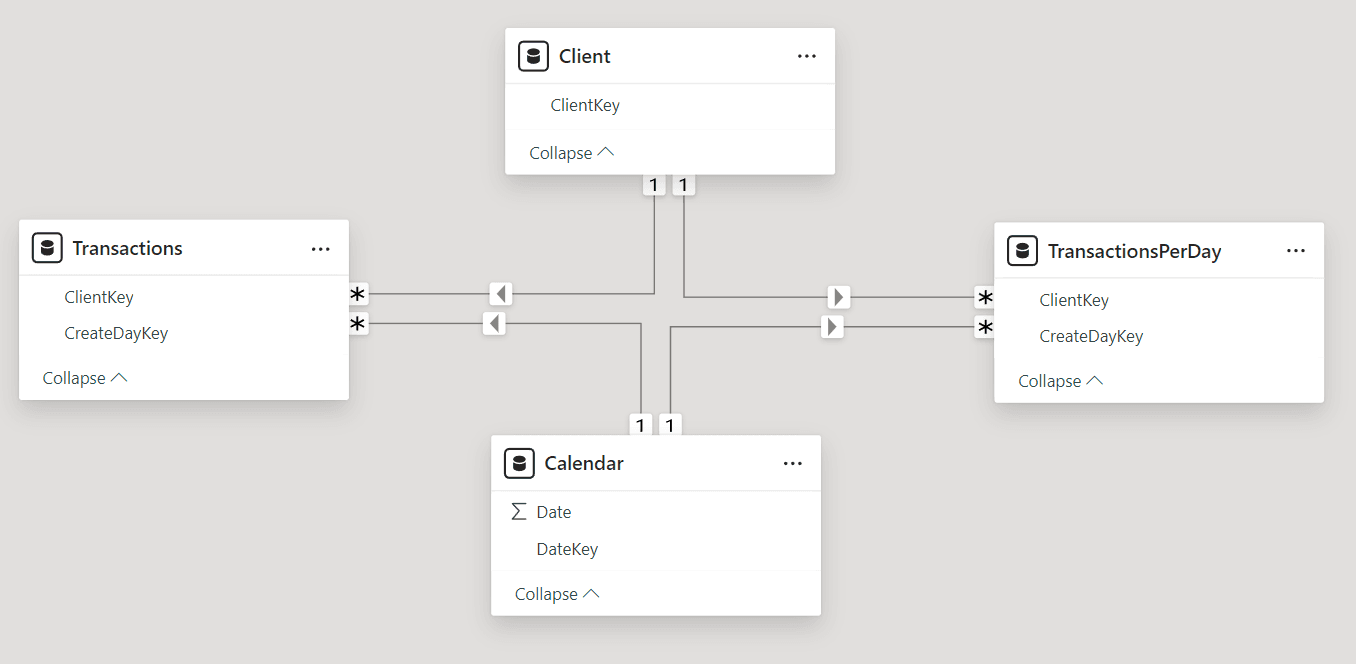Click filter direction arrow on Calendar-TransactionsPerDay relationship
Viewport: 1356px width, 664px height.
pos(832,327)
